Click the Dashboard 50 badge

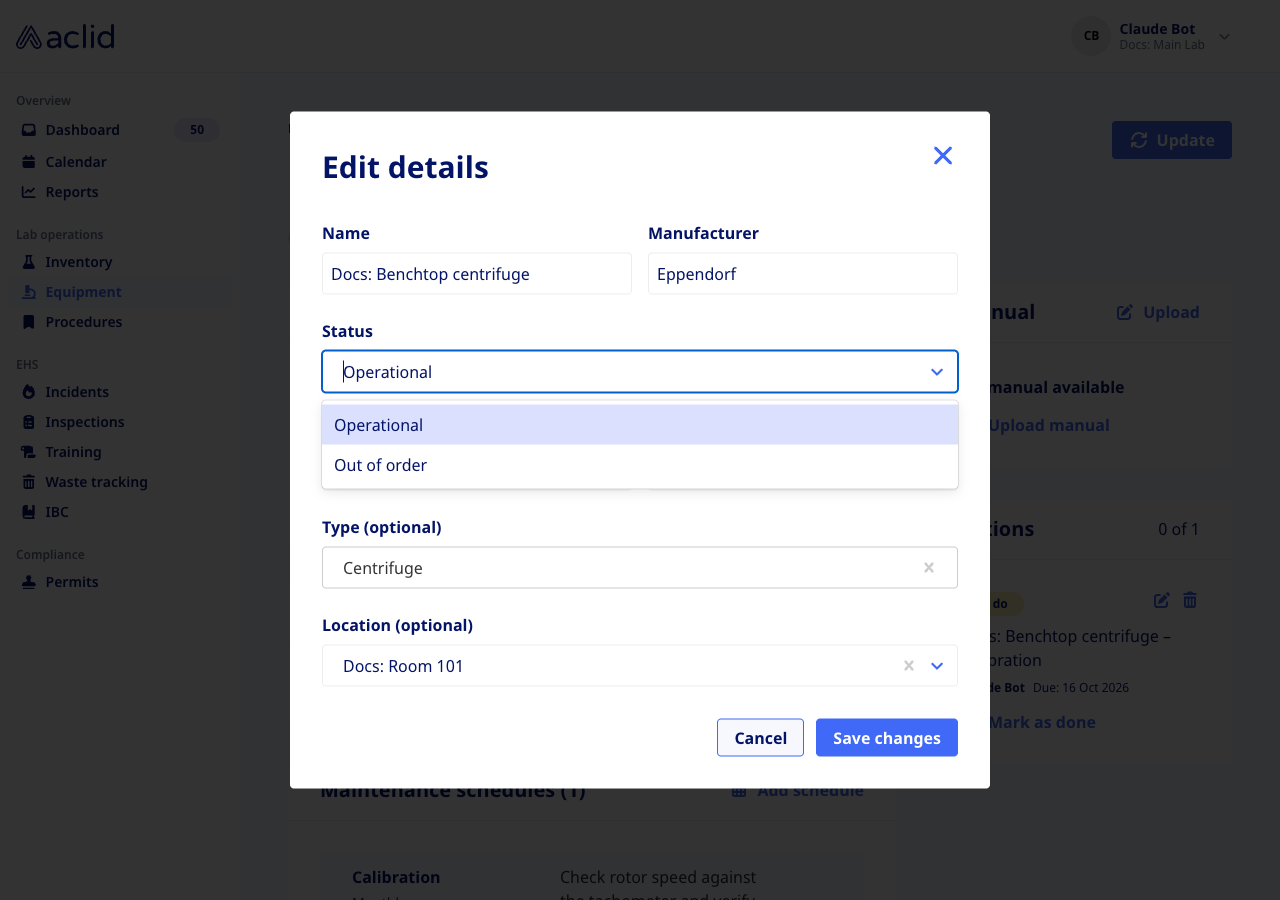tap(197, 130)
